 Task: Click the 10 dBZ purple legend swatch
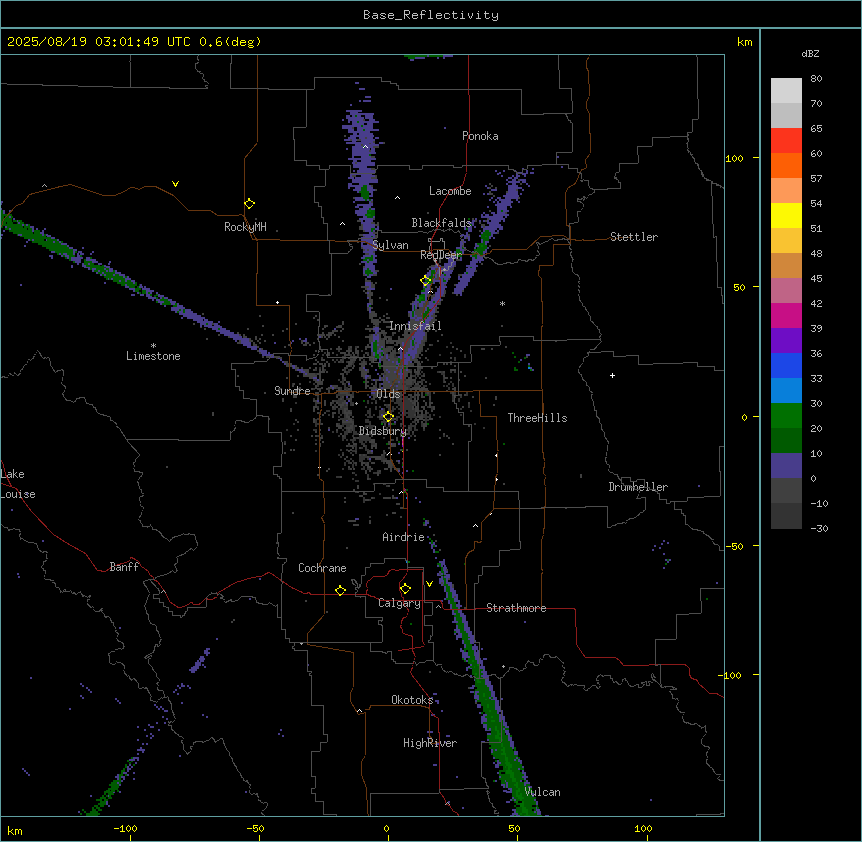pyautogui.click(x=786, y=466)
